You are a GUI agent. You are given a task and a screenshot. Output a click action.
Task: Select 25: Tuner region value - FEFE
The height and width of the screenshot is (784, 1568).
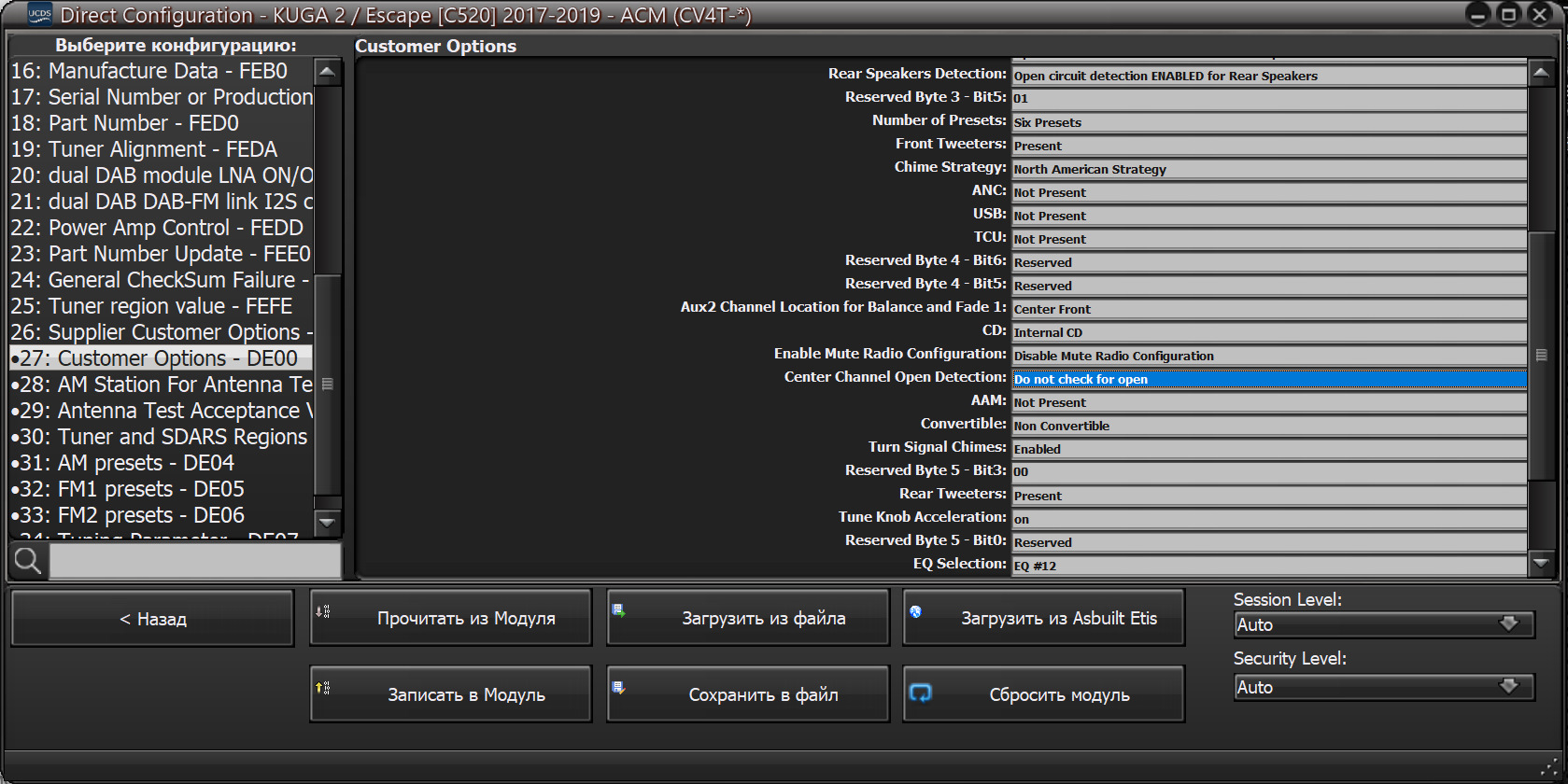pos(161,306)
